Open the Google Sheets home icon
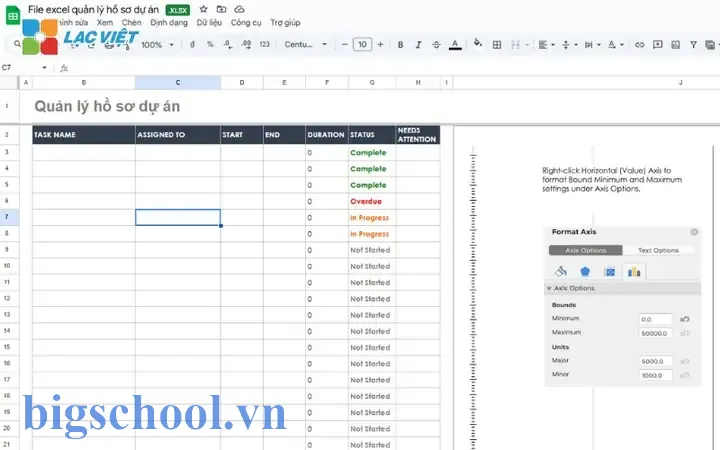Image resolution: width=720 pixels, height=450 pixels. [13, 15]
